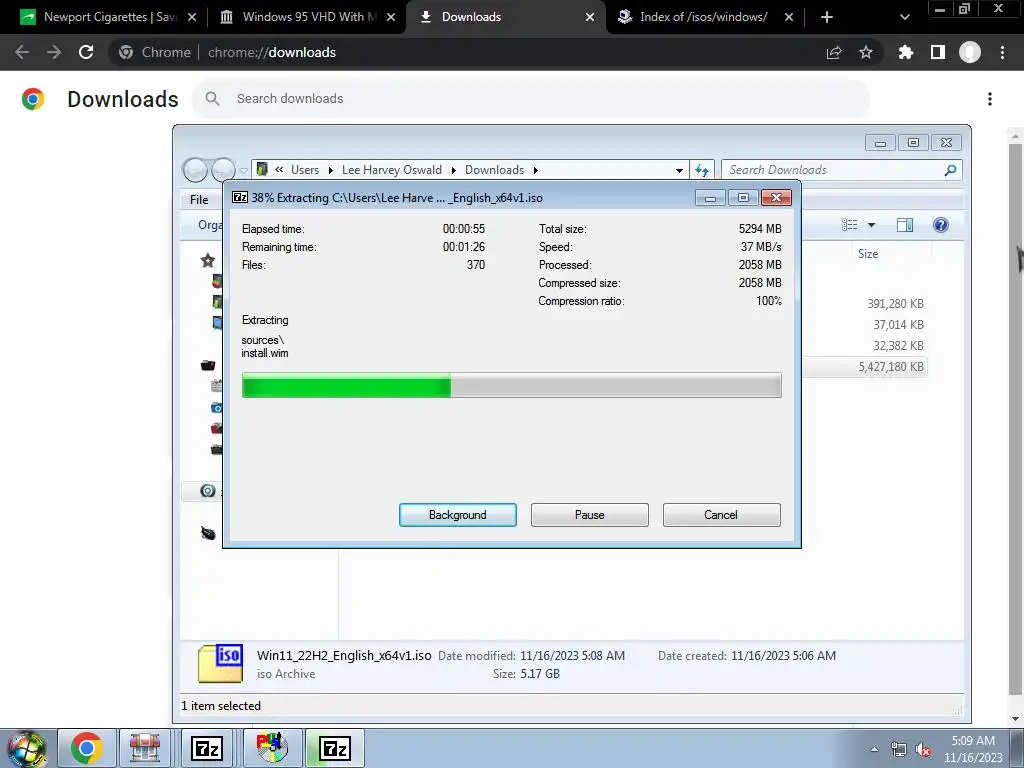Open Explorer File menu

pyautogui.click(x=199, y=200)
